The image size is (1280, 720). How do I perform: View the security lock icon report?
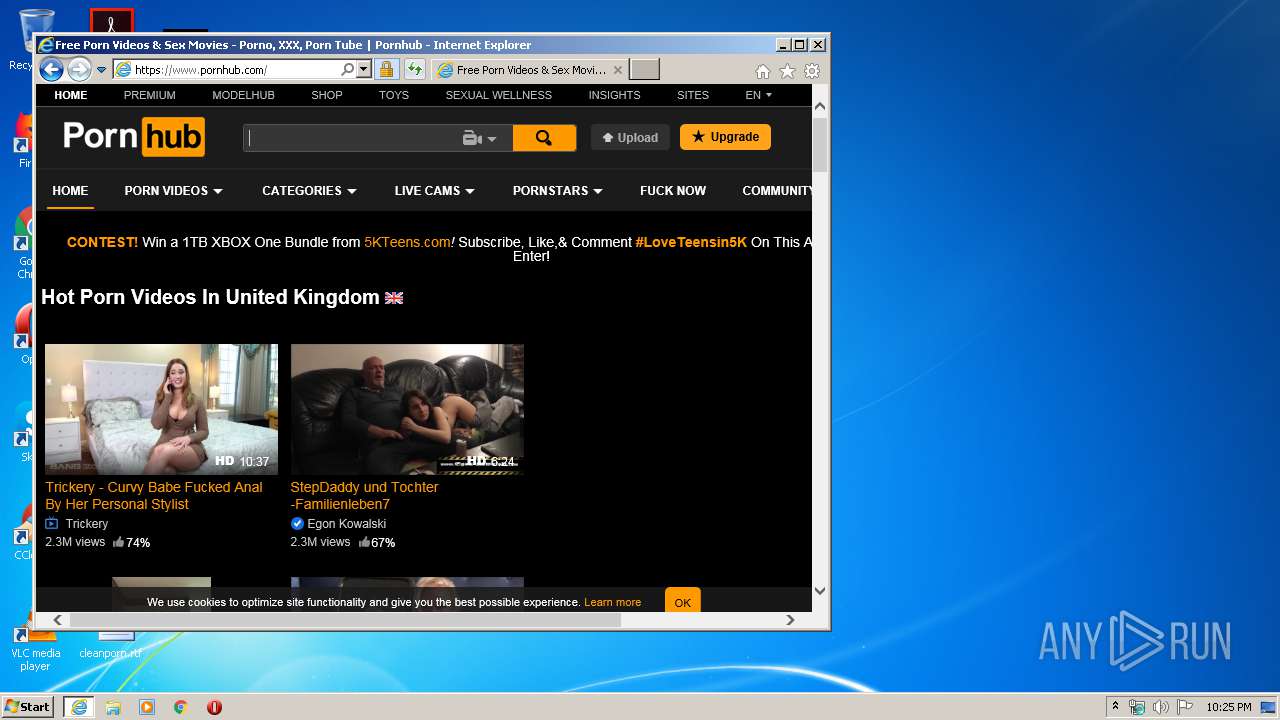pos(386,70)
